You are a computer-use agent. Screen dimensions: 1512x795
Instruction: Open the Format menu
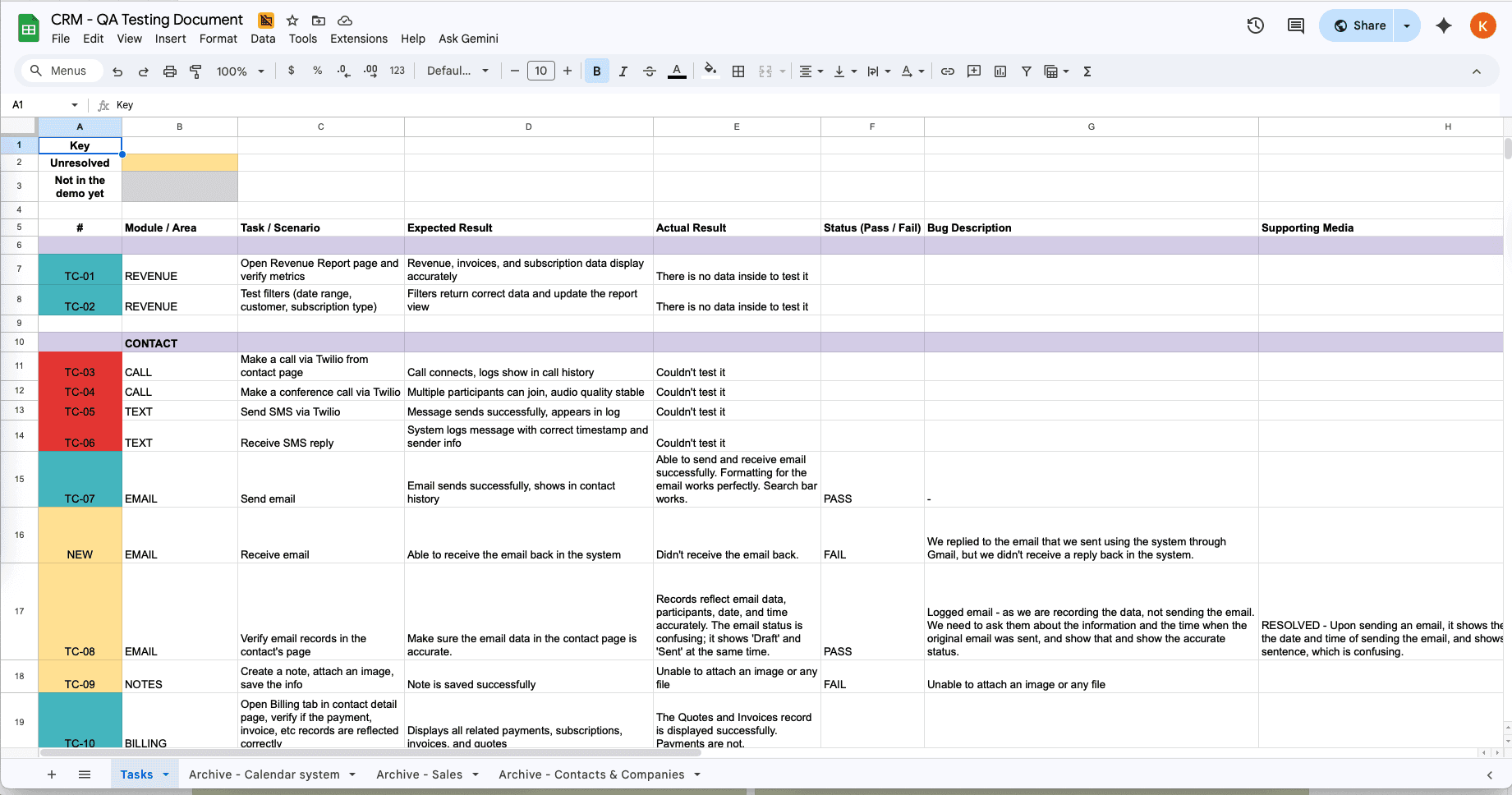(218, 39)
